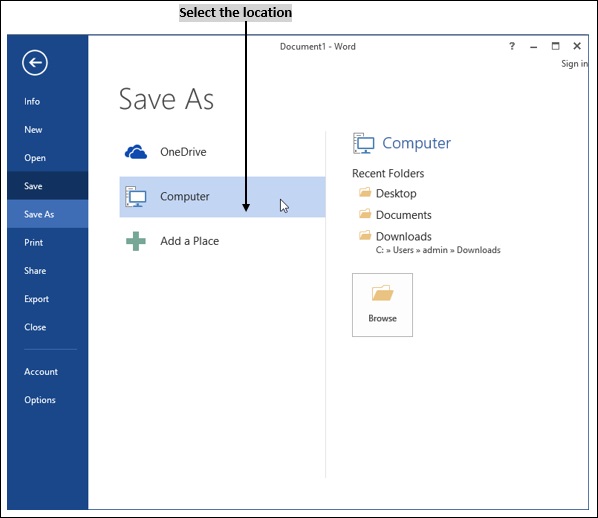
Task: Click the Documents folder icon
Action: point(365,214)
